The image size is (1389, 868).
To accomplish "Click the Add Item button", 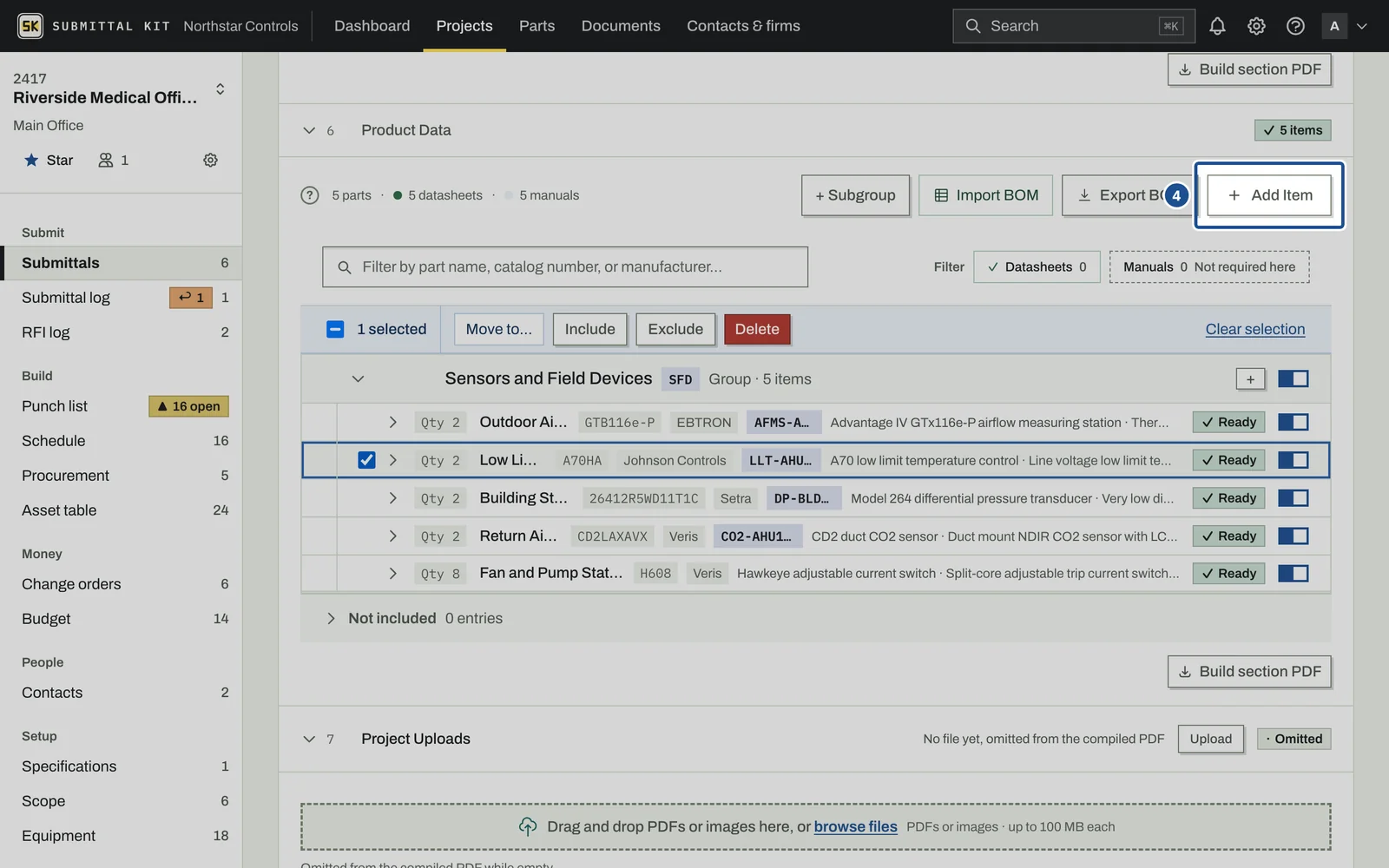I will [1270, 195].
